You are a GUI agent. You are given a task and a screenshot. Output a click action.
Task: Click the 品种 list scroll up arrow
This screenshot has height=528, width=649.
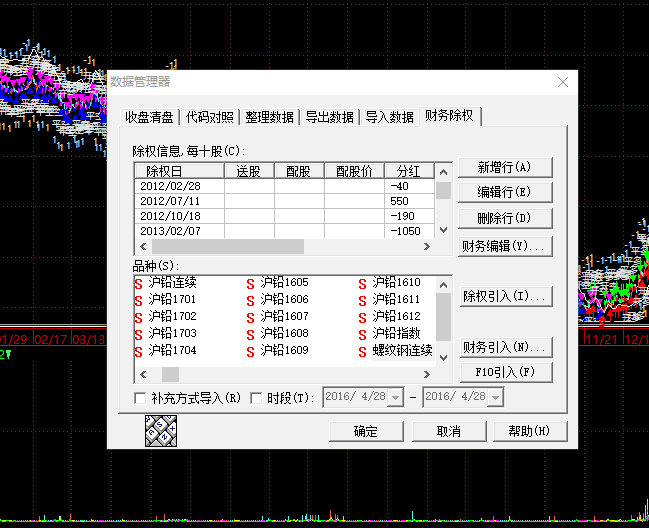coord(443,285)
